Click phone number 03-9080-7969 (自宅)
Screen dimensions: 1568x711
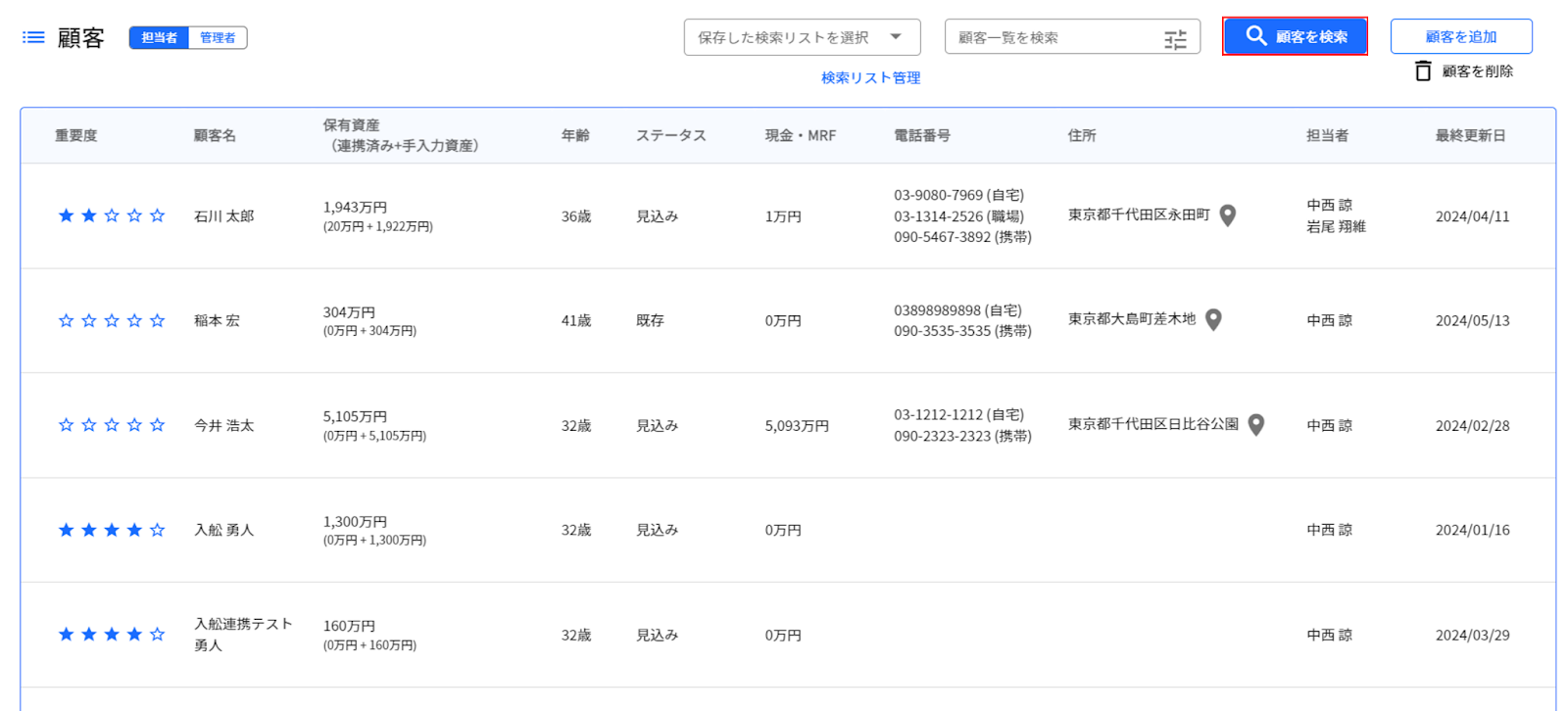point(958,195)
